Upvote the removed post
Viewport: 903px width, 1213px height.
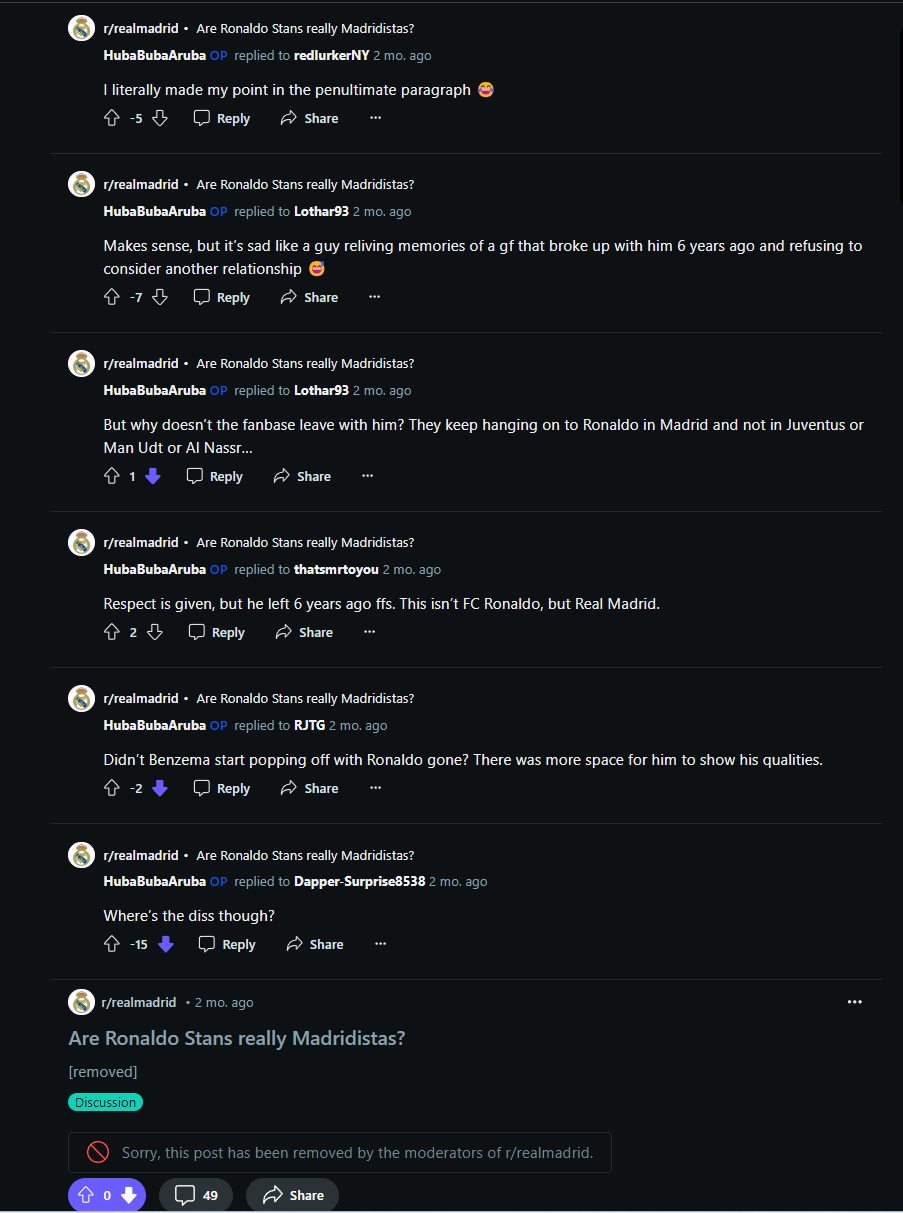(85, 1195)
